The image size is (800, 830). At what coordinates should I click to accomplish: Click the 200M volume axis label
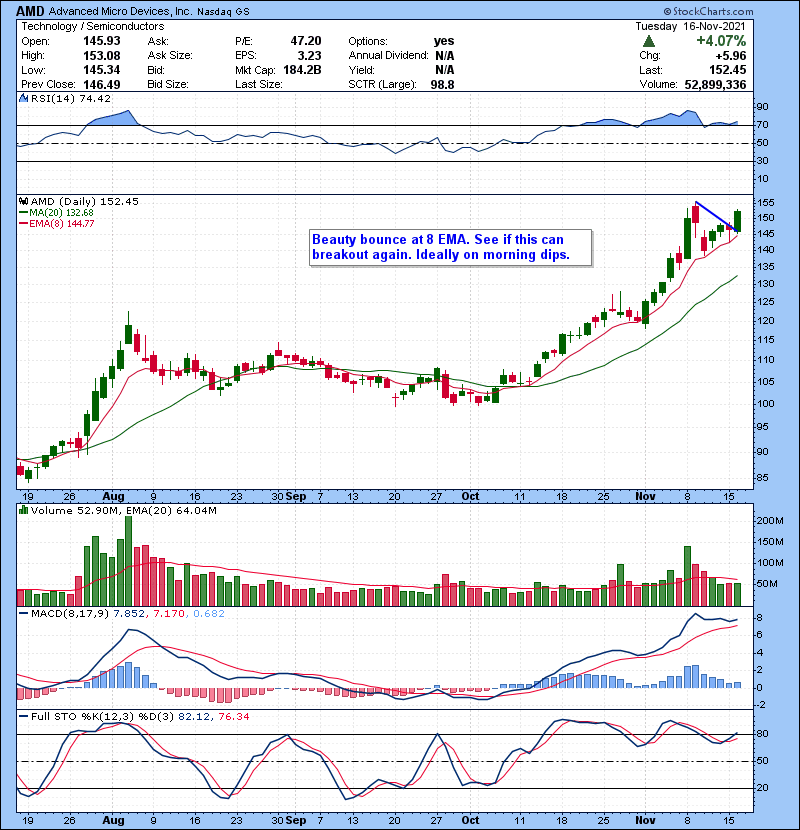click(x=770, y=521)
